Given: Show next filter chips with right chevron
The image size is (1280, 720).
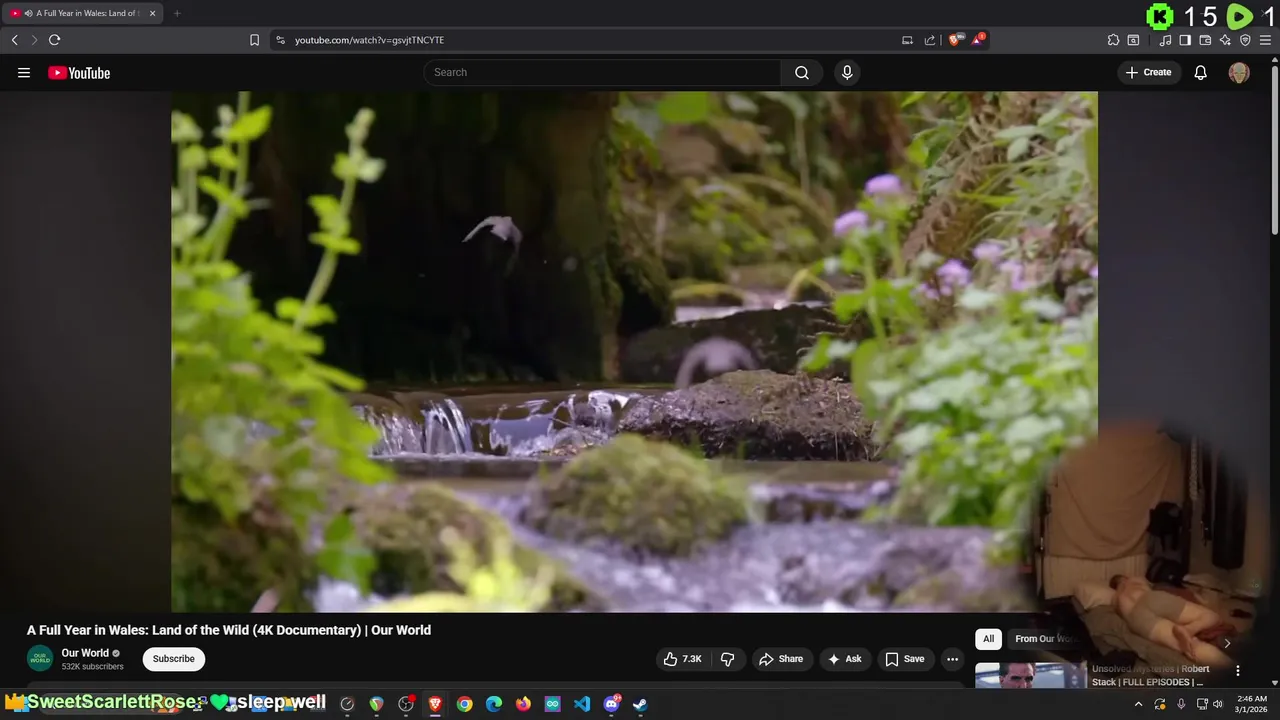Looking at the screenshot, I should coord(1227,642).
